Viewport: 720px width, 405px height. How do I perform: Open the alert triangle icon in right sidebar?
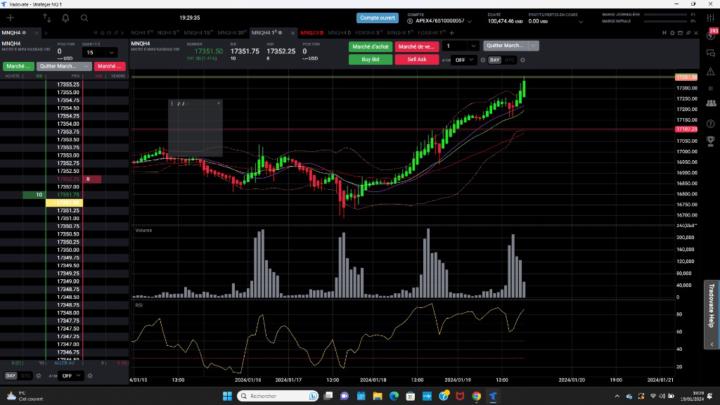click(x=710, y=71)
